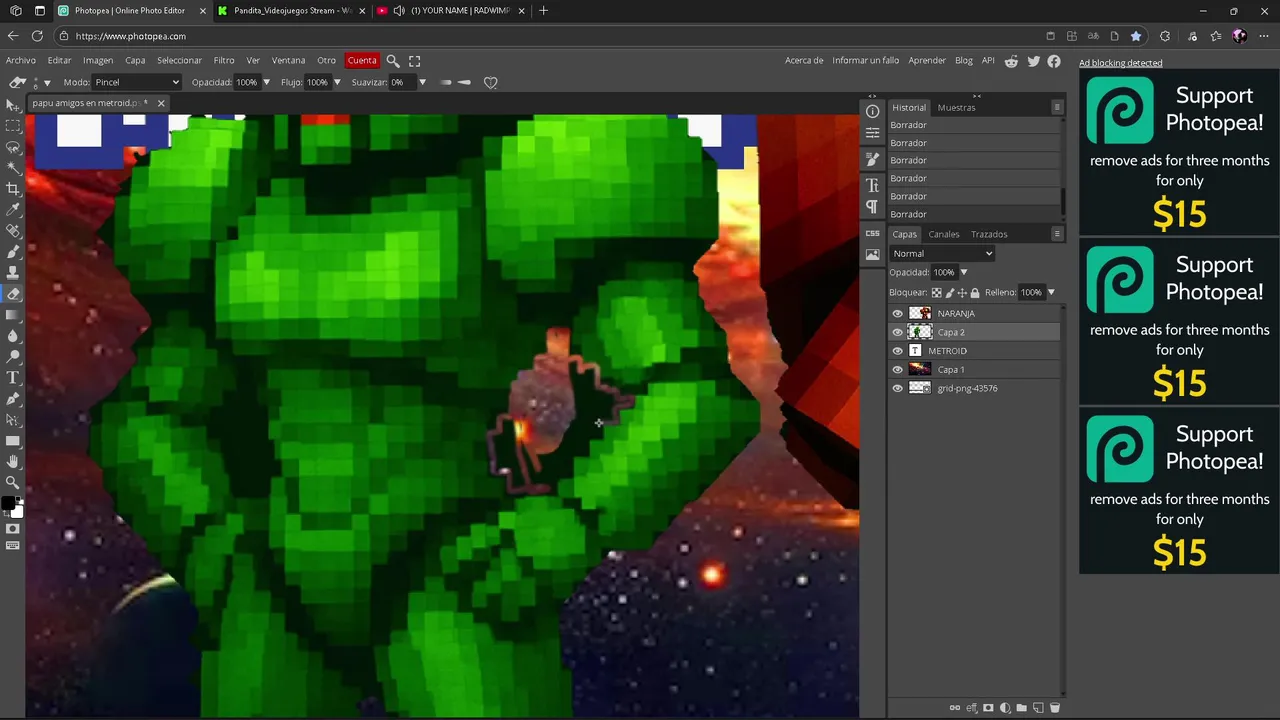
Task: Select the Type tool
Action: click(13, 378)
